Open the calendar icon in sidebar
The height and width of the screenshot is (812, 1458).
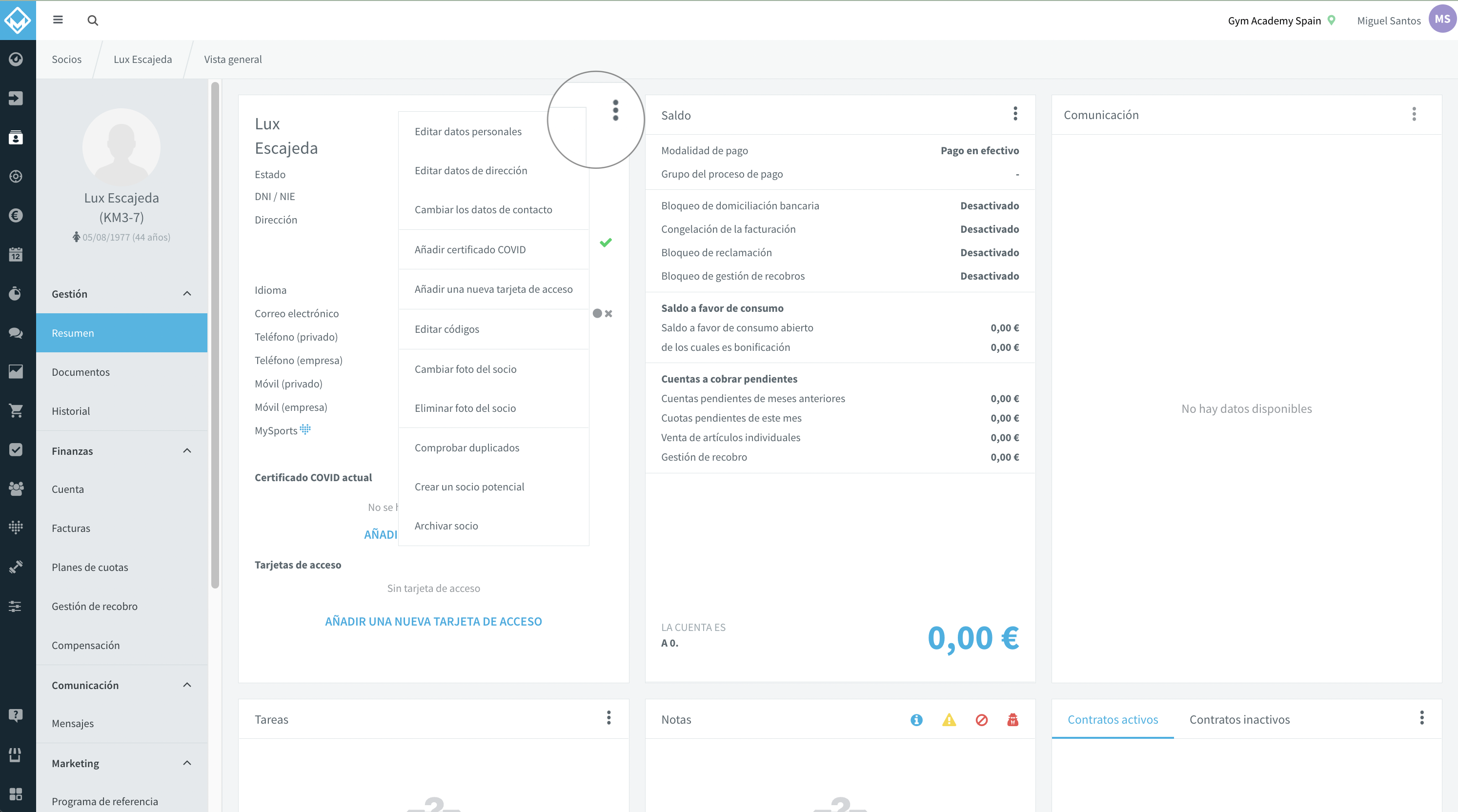pyautogui.click(x=16, y=254)
